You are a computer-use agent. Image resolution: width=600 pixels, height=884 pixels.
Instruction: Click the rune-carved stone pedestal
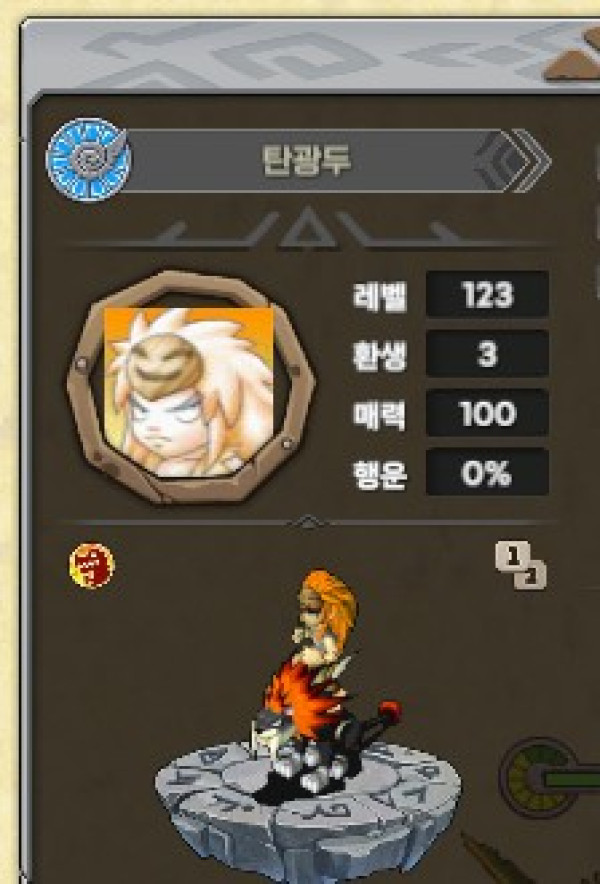point(308,812)
